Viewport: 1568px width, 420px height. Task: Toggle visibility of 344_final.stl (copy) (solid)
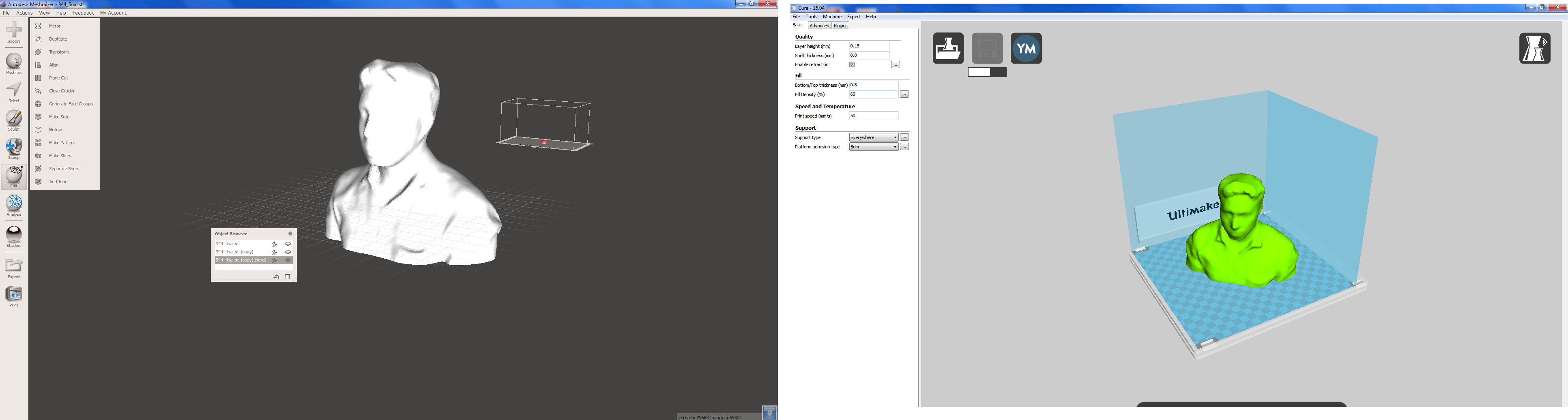tap(288, 260)
